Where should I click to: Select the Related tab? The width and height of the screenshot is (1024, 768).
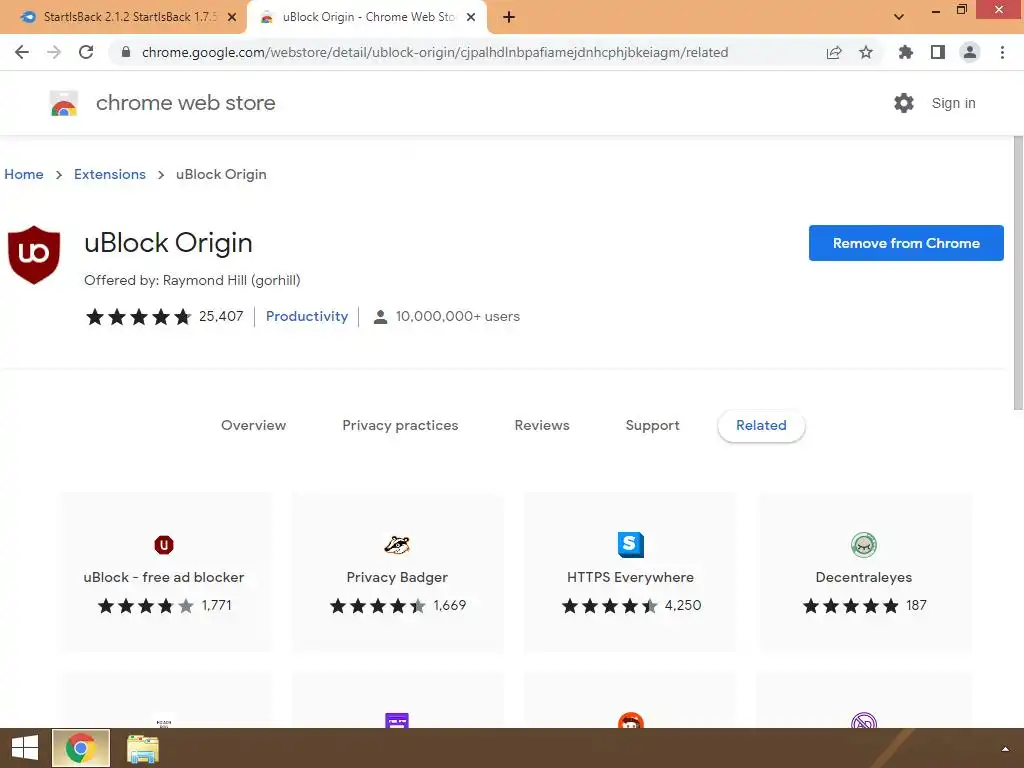(x=761, y=425)
